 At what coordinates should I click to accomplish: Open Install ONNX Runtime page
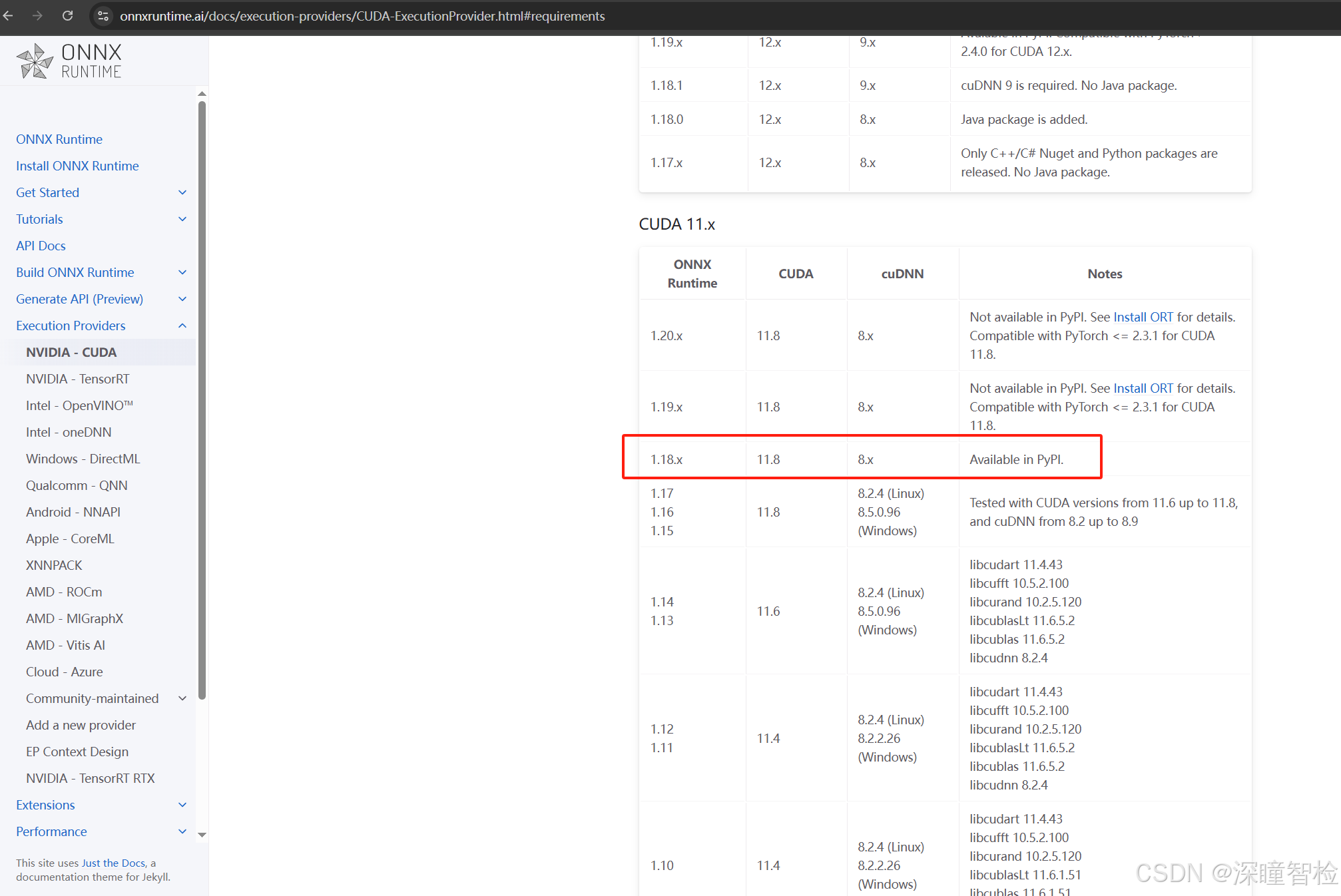(x=77, y=166)
